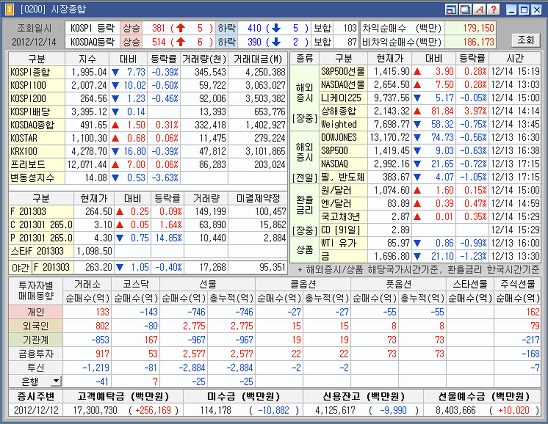Image resolution: width=548 pixels, height=424 pixels.
Task: Select the 니케이225 row label
Action: [x=343, y=98]
